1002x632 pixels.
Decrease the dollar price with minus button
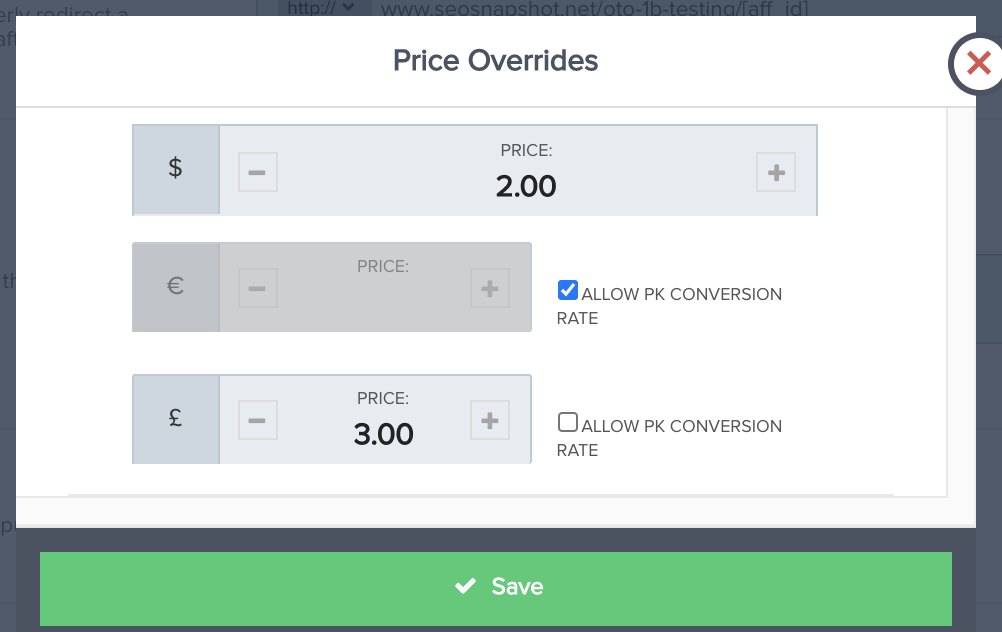click(257, 172)
